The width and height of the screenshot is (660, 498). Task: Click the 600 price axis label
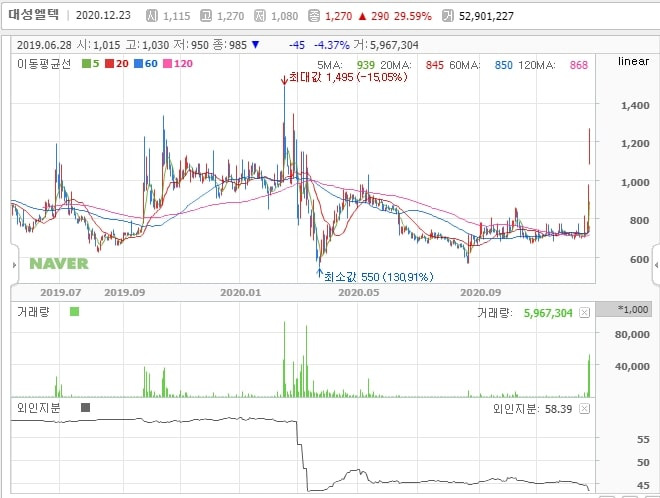639,259
